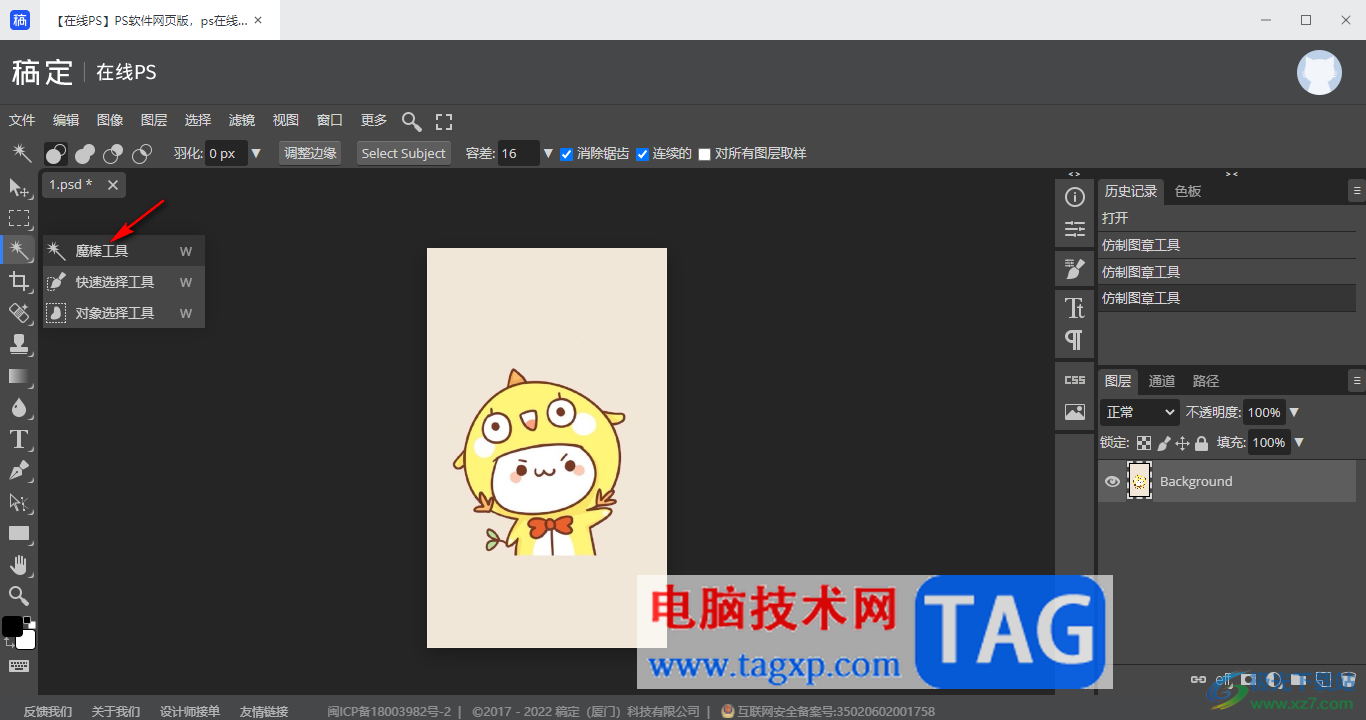1366x720 pixels.
Task: Open the image panel icon in side strip
Action: (1075, 411)
